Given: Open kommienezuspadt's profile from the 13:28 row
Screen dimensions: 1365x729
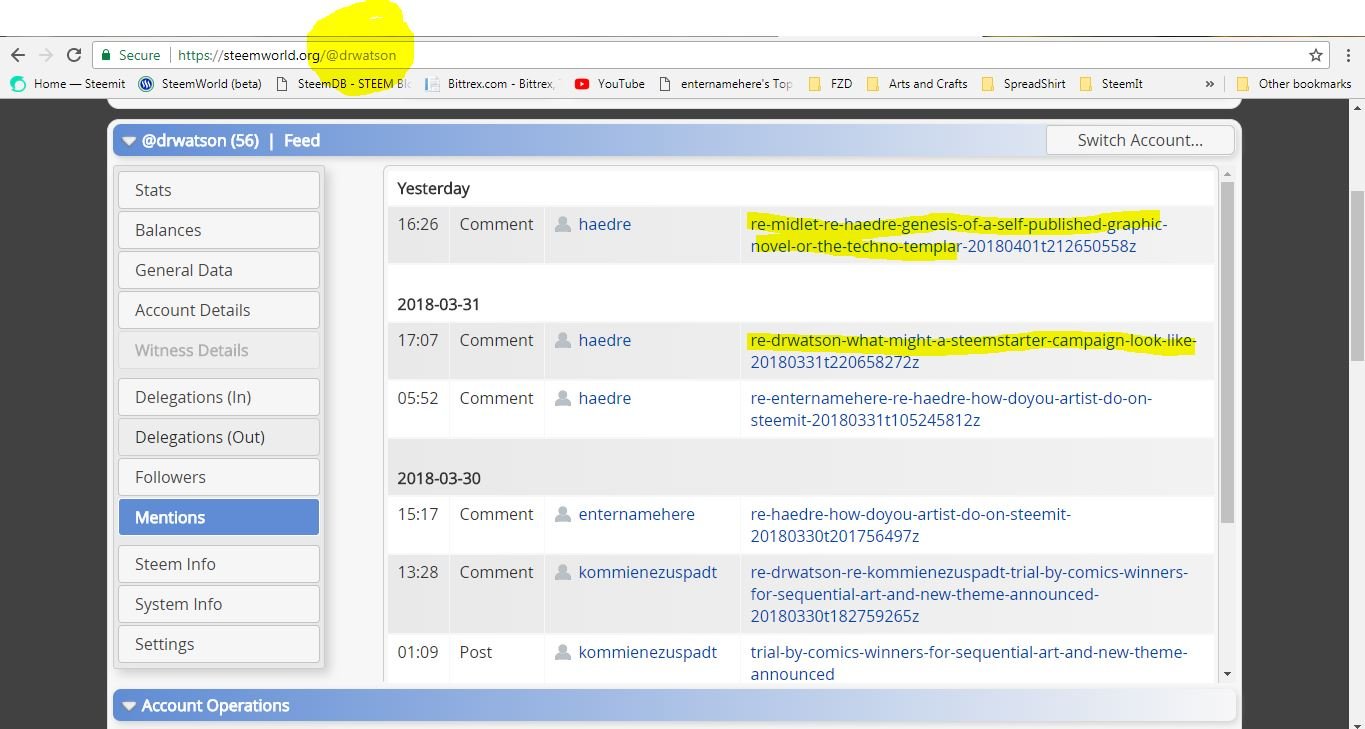Looking at the screenshot, I should 648,572.
